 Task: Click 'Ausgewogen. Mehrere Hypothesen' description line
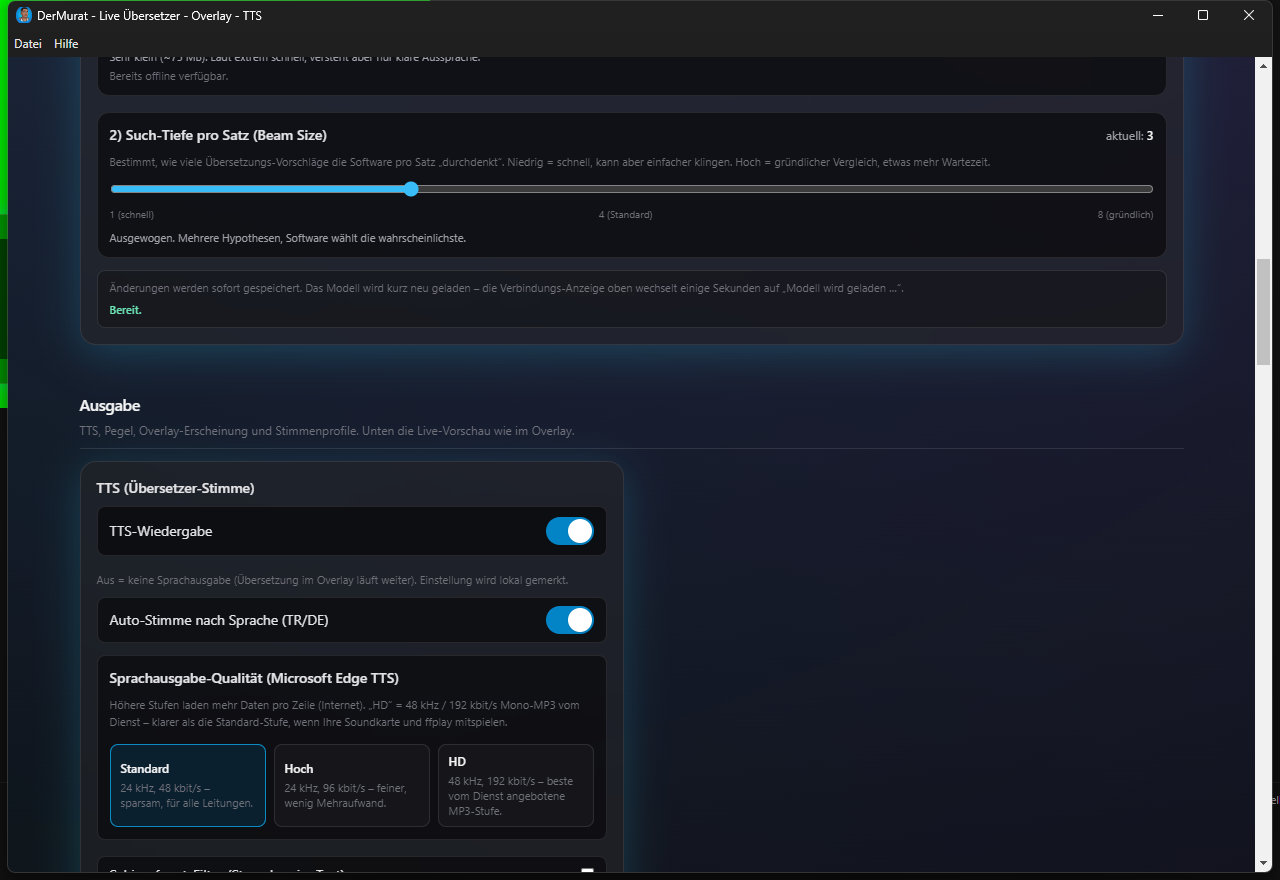[288, 238]
